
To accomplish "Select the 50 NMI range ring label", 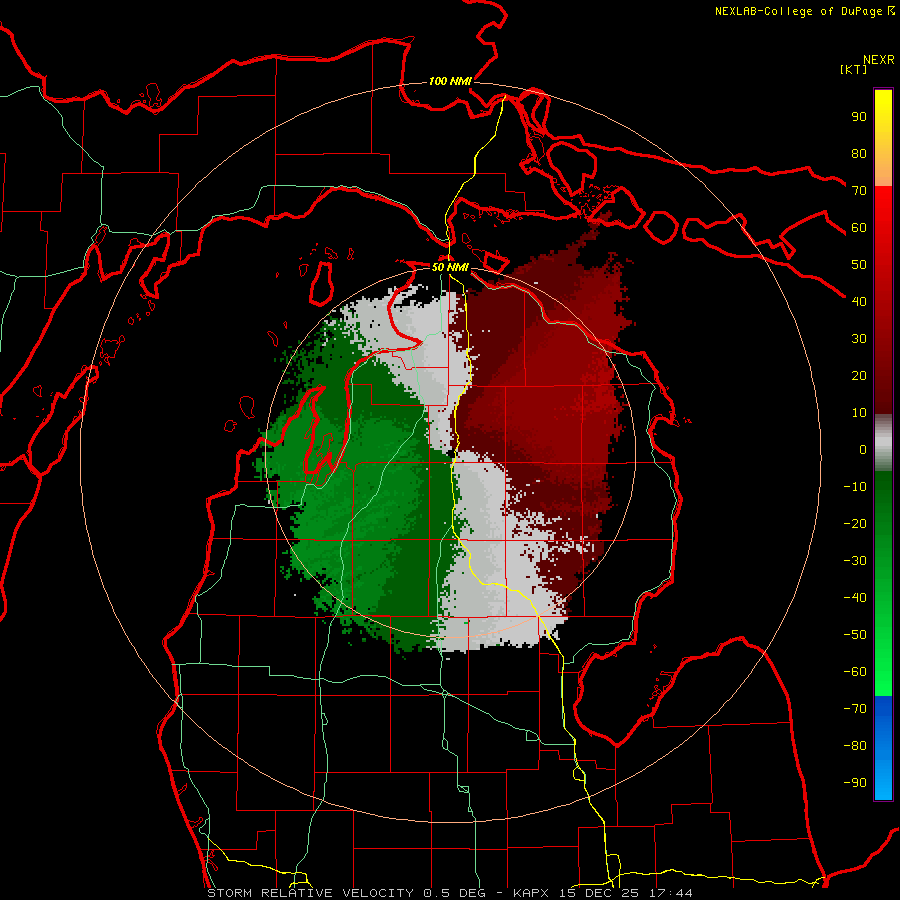I will 450,267.
